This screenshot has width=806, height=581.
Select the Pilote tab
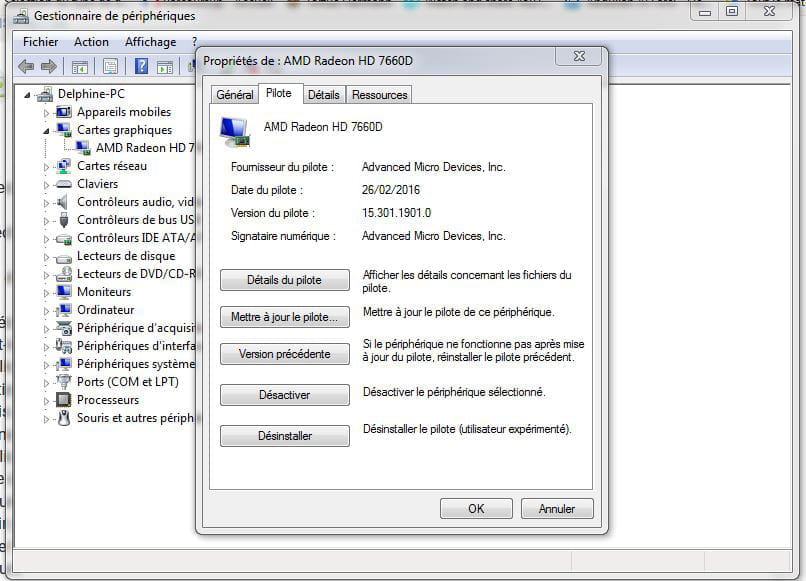pyautogui.click(x=279, y=93)
